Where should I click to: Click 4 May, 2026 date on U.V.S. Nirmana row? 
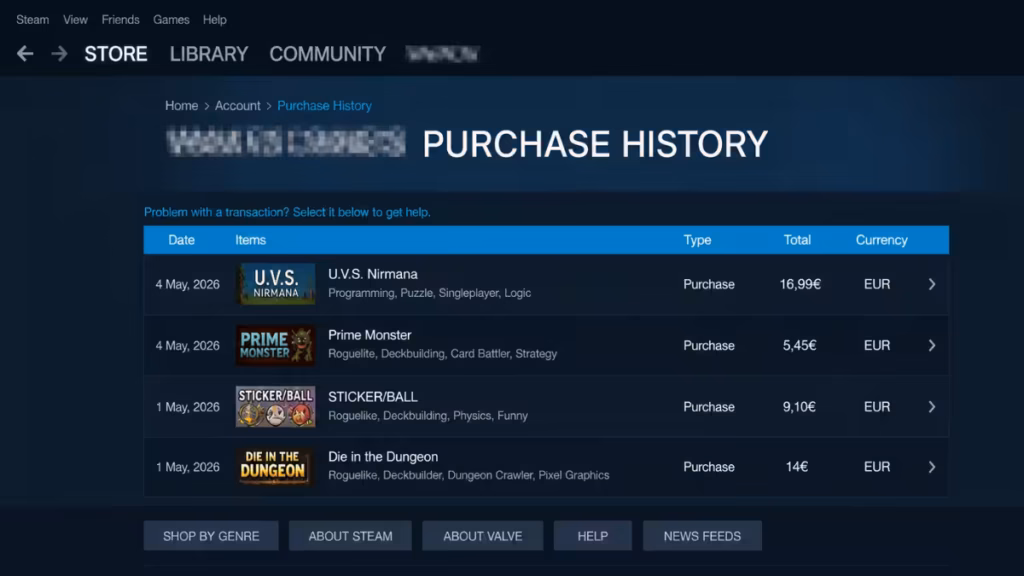point(187,284)
